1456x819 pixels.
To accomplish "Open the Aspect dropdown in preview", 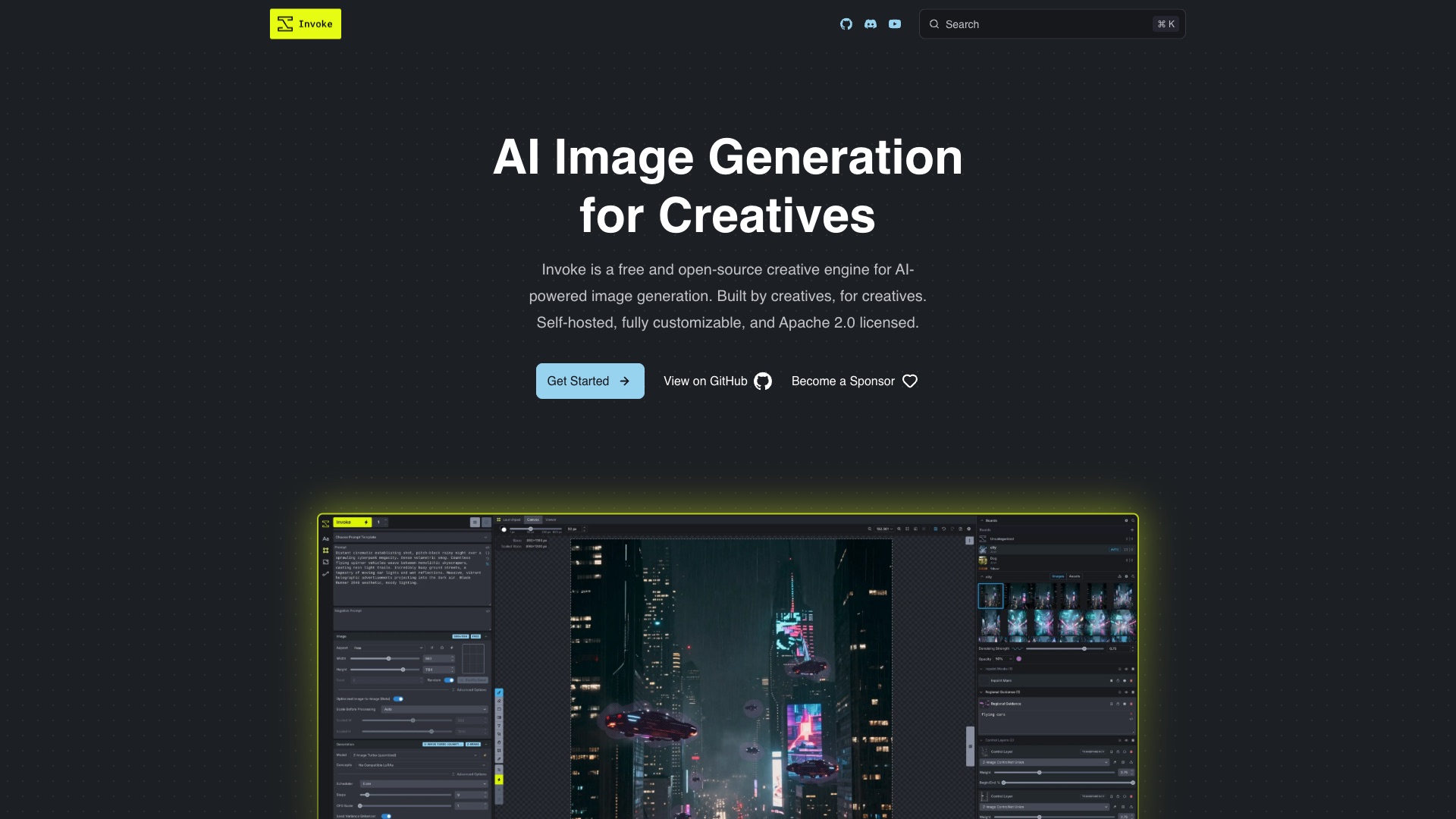I will (388, 648).
